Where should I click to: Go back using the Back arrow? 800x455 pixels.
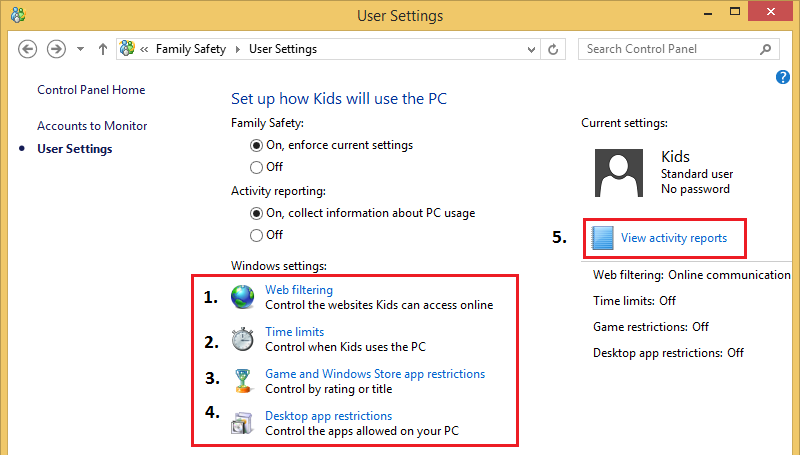click(x=28, y=49)
